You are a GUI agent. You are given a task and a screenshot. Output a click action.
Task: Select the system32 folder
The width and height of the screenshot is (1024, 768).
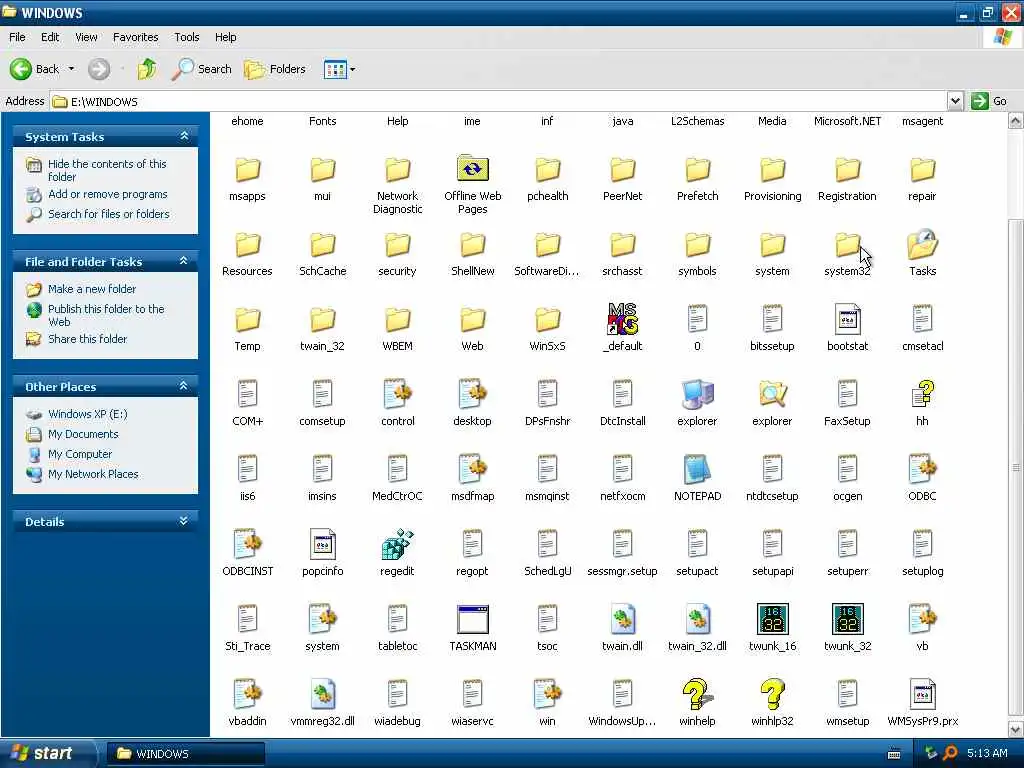(x=847, y=245)
